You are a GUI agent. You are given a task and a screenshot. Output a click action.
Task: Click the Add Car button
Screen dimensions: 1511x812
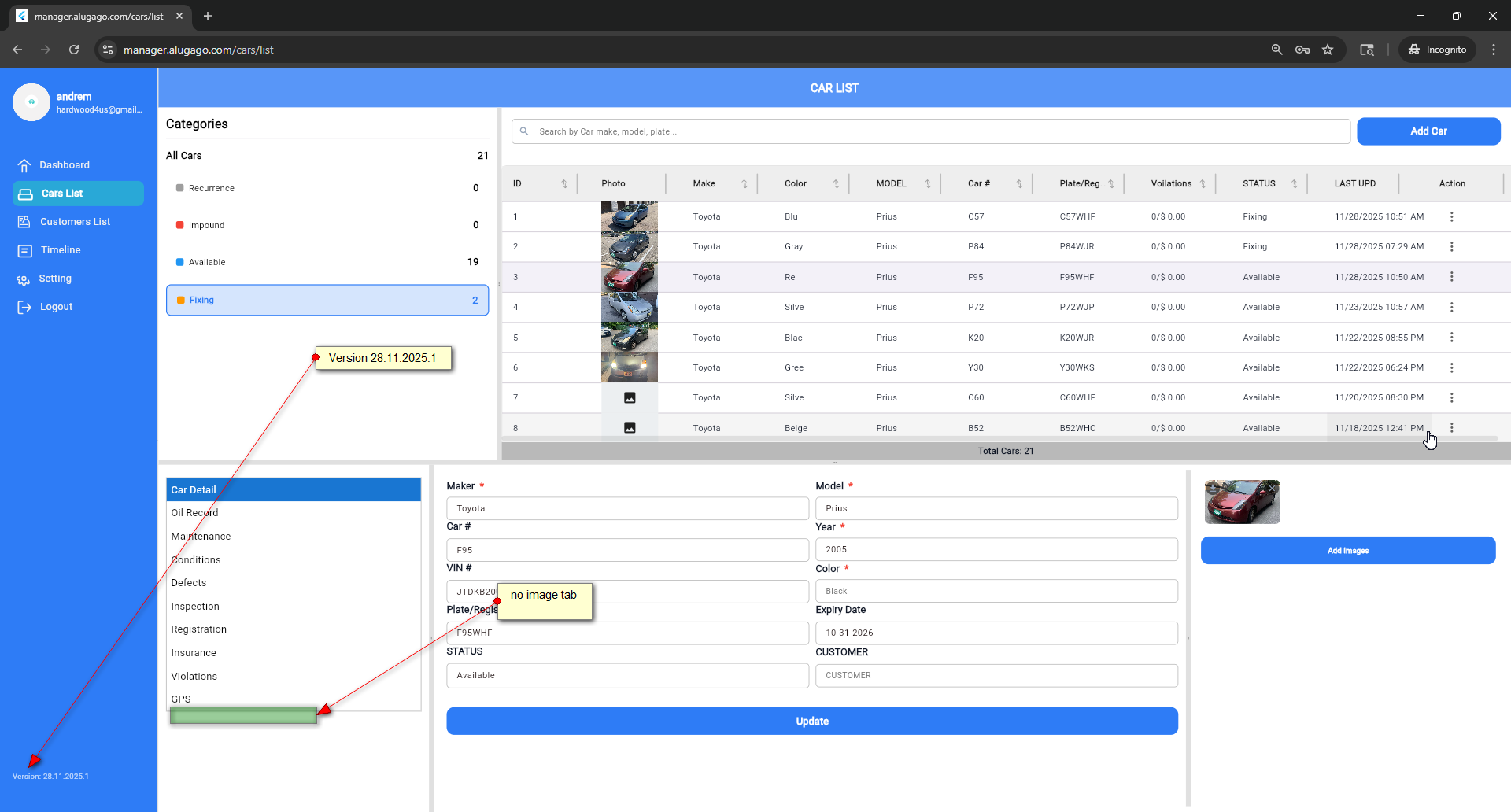1428,131
